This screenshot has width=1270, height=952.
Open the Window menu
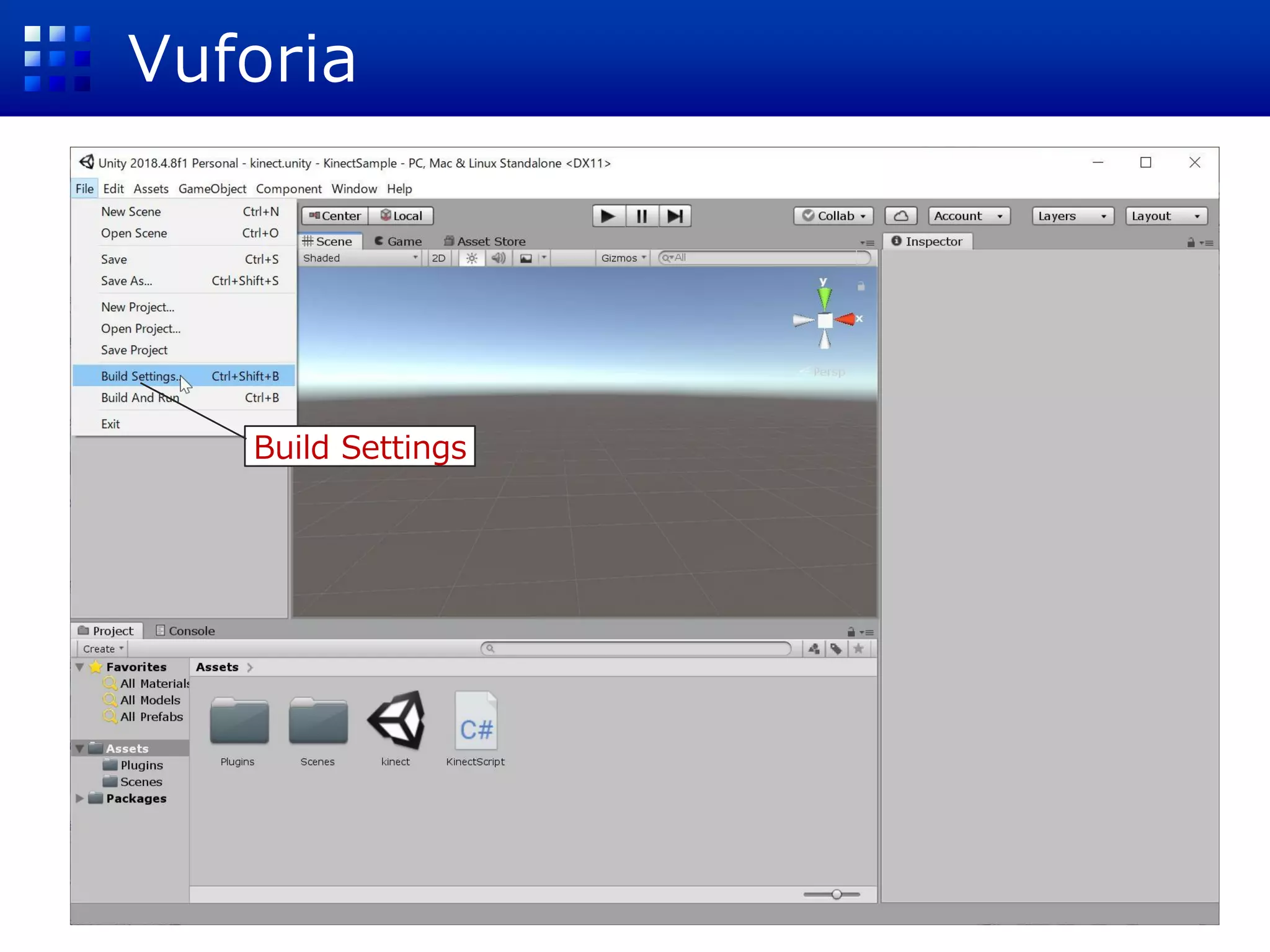coord(354,188)
